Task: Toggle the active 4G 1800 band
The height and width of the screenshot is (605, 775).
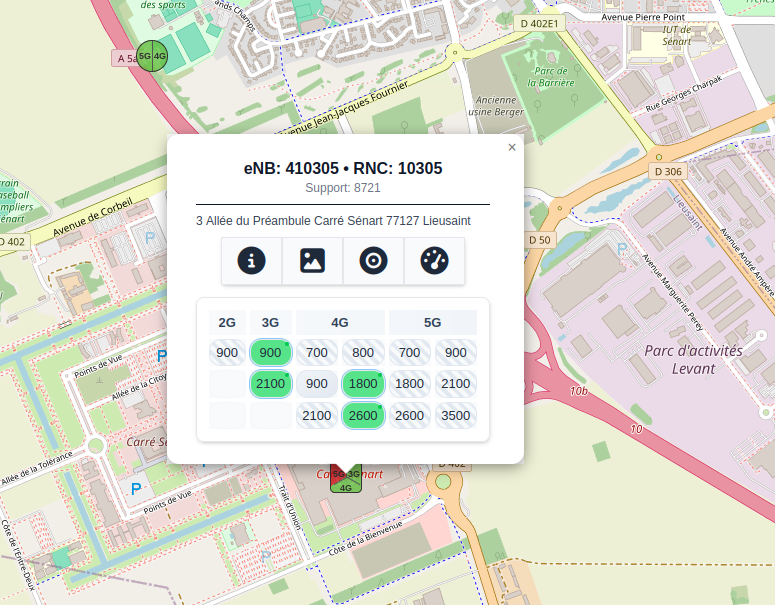Action: point(363,384)
